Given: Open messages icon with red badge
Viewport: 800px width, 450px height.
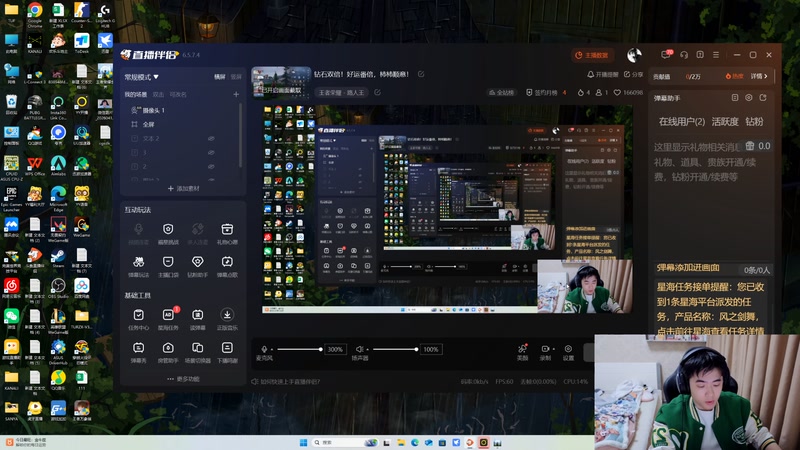Looking at the screenshot, I should point(666,54).
